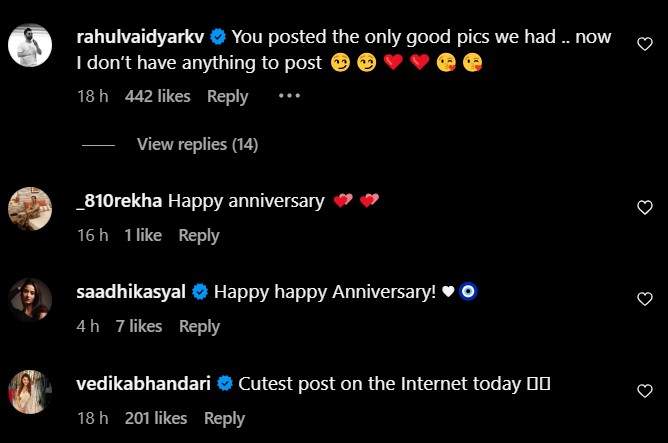Reply to saadhikasyal's comment
Screen dimensions: 668x443
point(198,326)
